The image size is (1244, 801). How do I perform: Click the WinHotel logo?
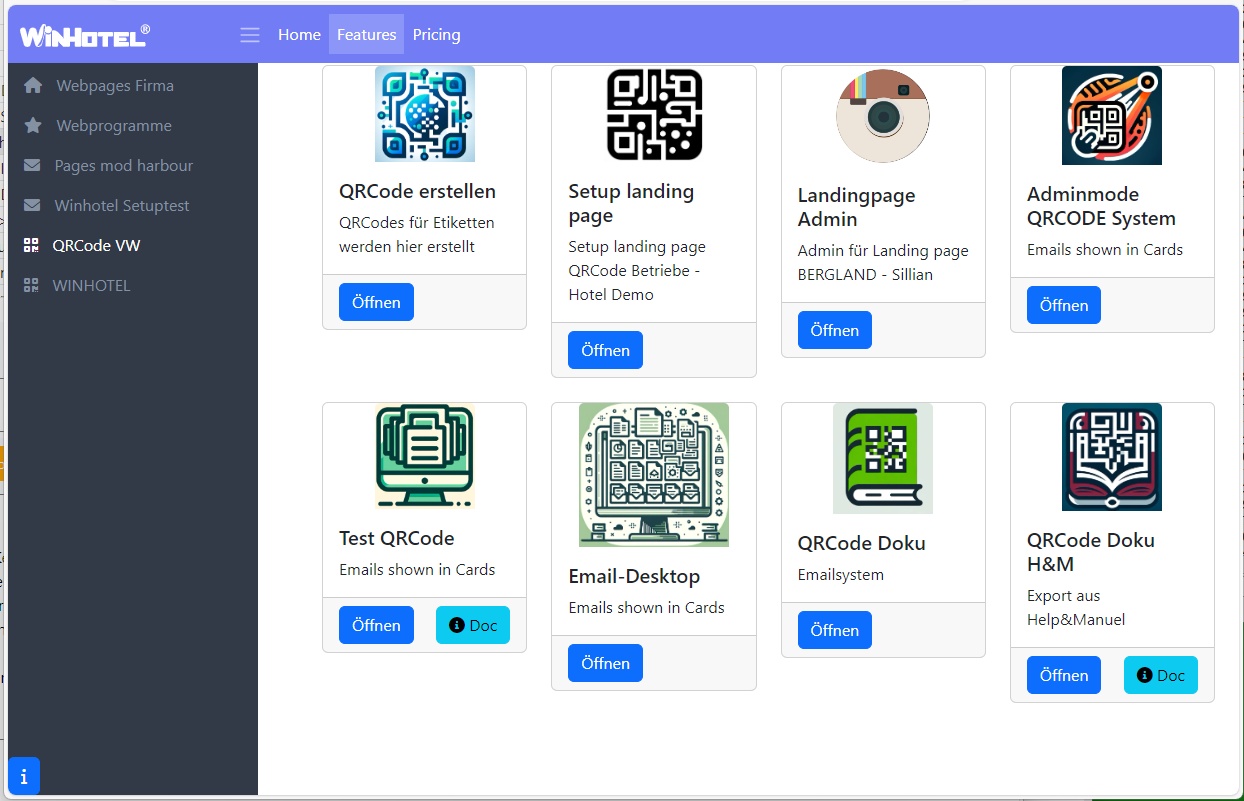click(85, 35)
